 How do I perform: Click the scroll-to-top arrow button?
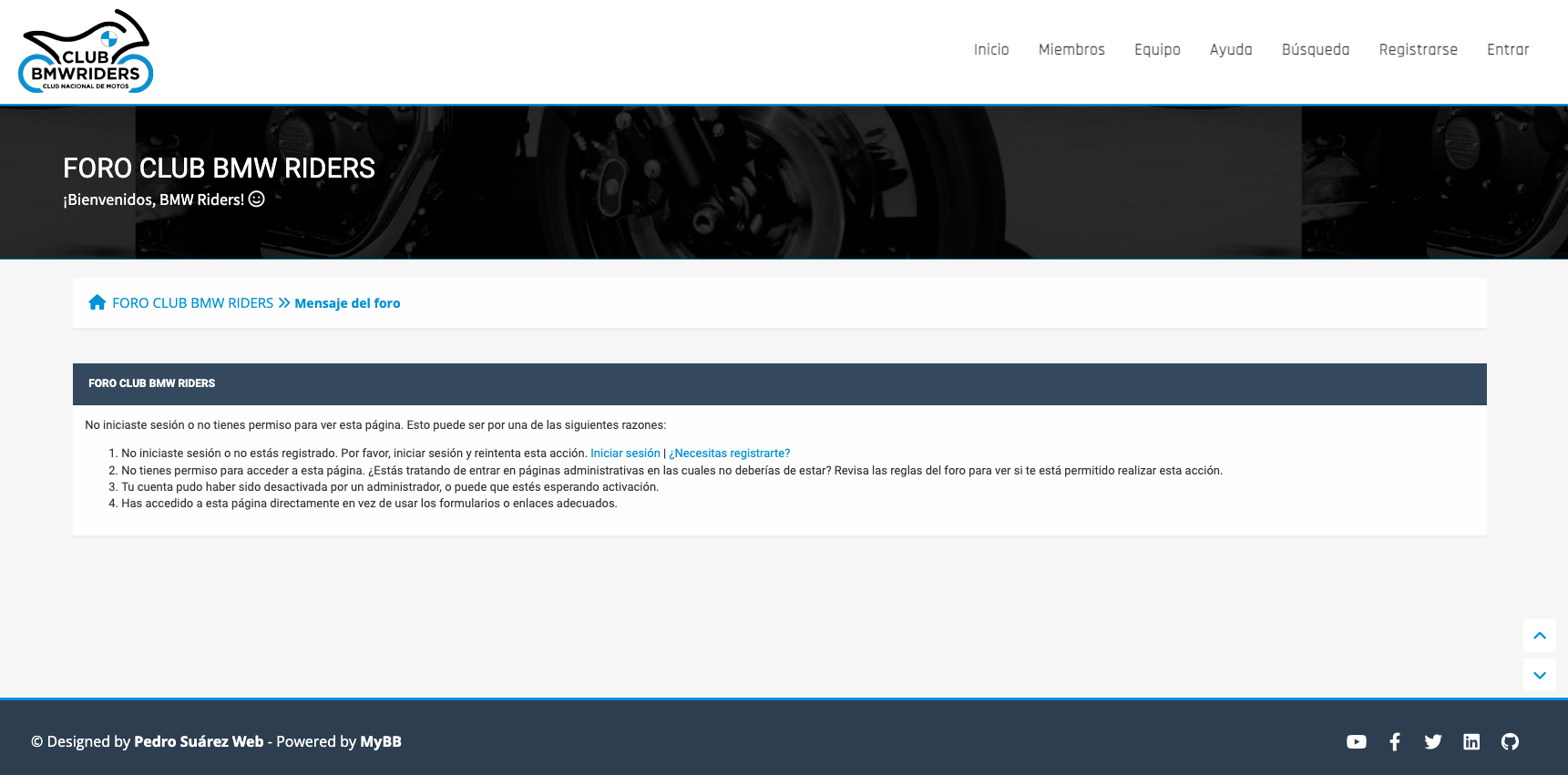pos(1540,636)
